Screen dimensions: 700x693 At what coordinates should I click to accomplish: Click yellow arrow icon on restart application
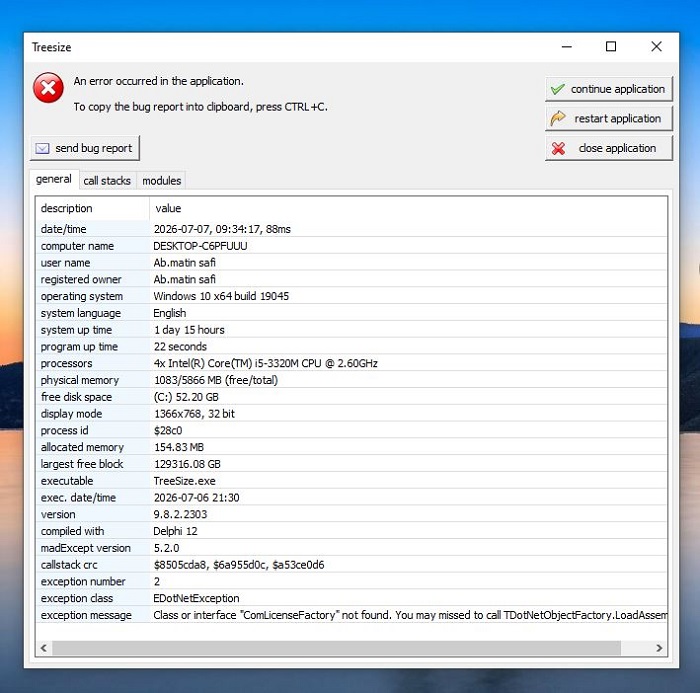tap(558, 118)
